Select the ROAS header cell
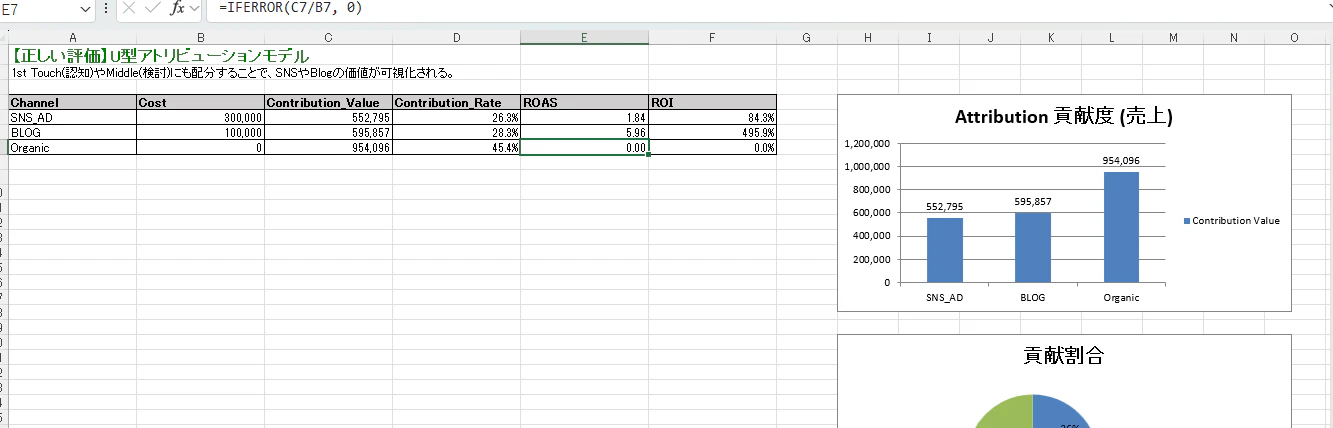The height and width of the screenshot is (428, 1333). coord(584,102)
